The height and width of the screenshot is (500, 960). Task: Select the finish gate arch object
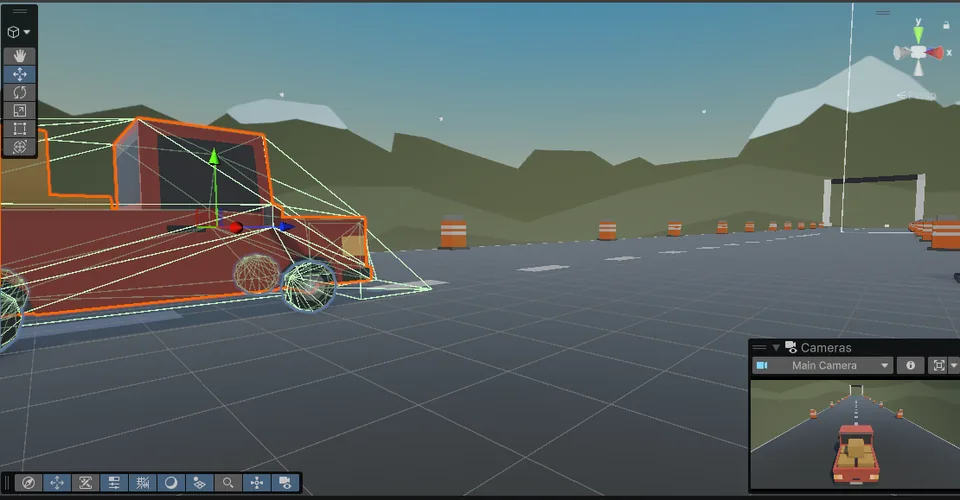point(875,200)
